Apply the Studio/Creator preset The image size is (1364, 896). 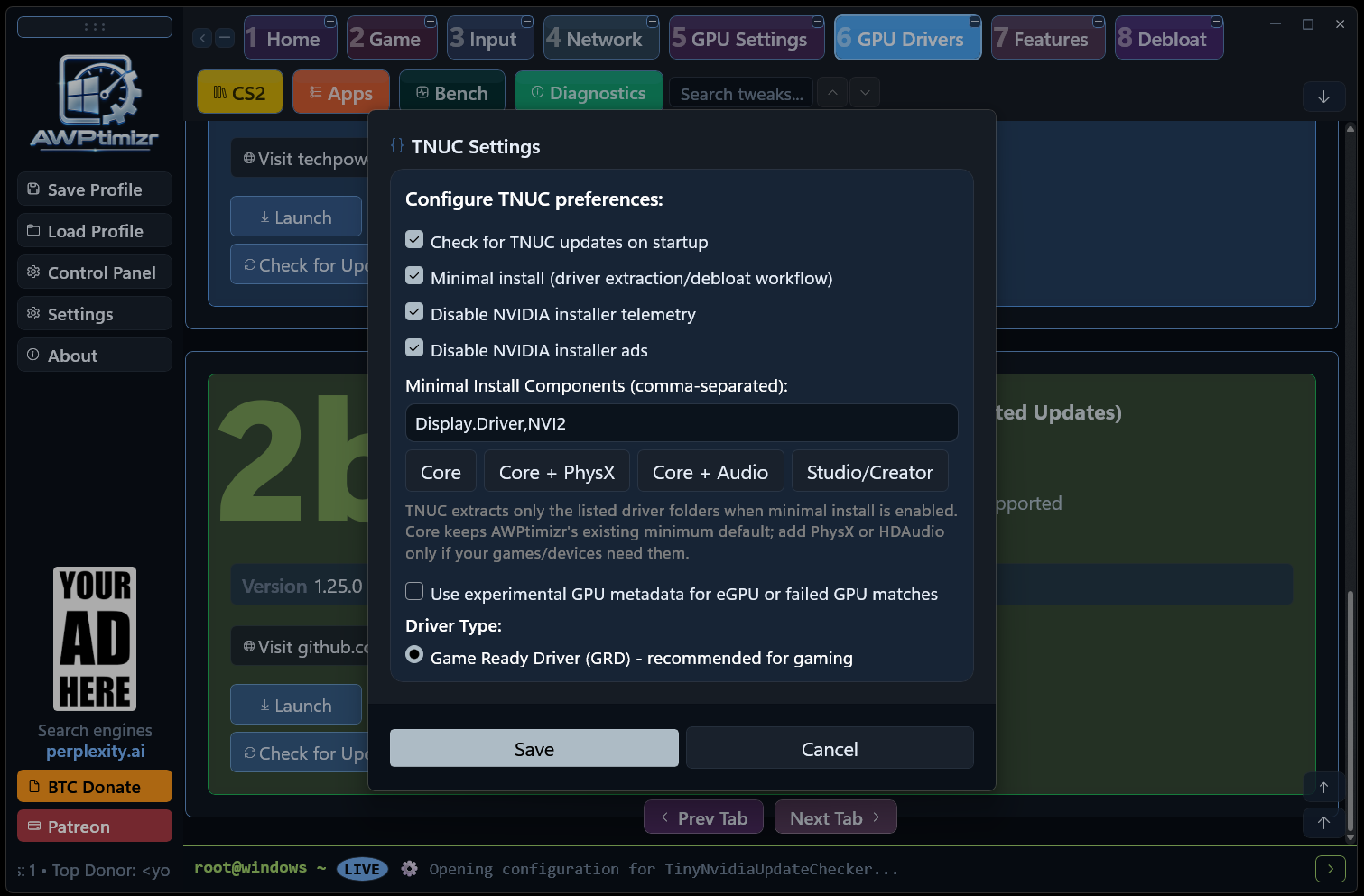coord(870,472)
